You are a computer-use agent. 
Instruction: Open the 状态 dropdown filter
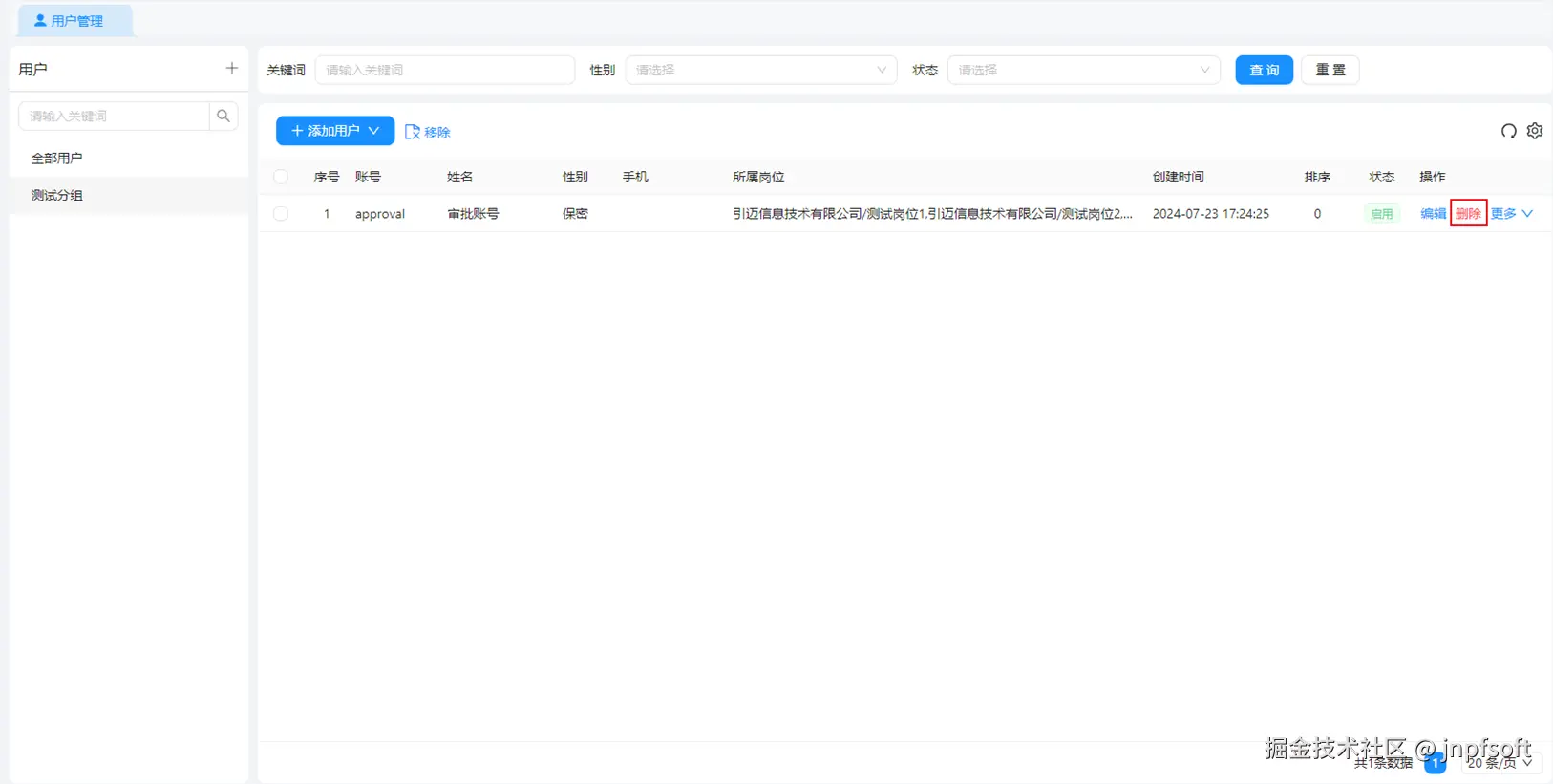(1083, 70)
